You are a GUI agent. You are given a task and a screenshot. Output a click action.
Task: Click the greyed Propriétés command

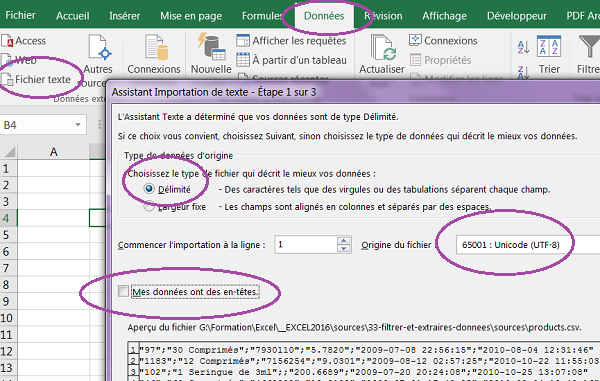pos(440,60)
